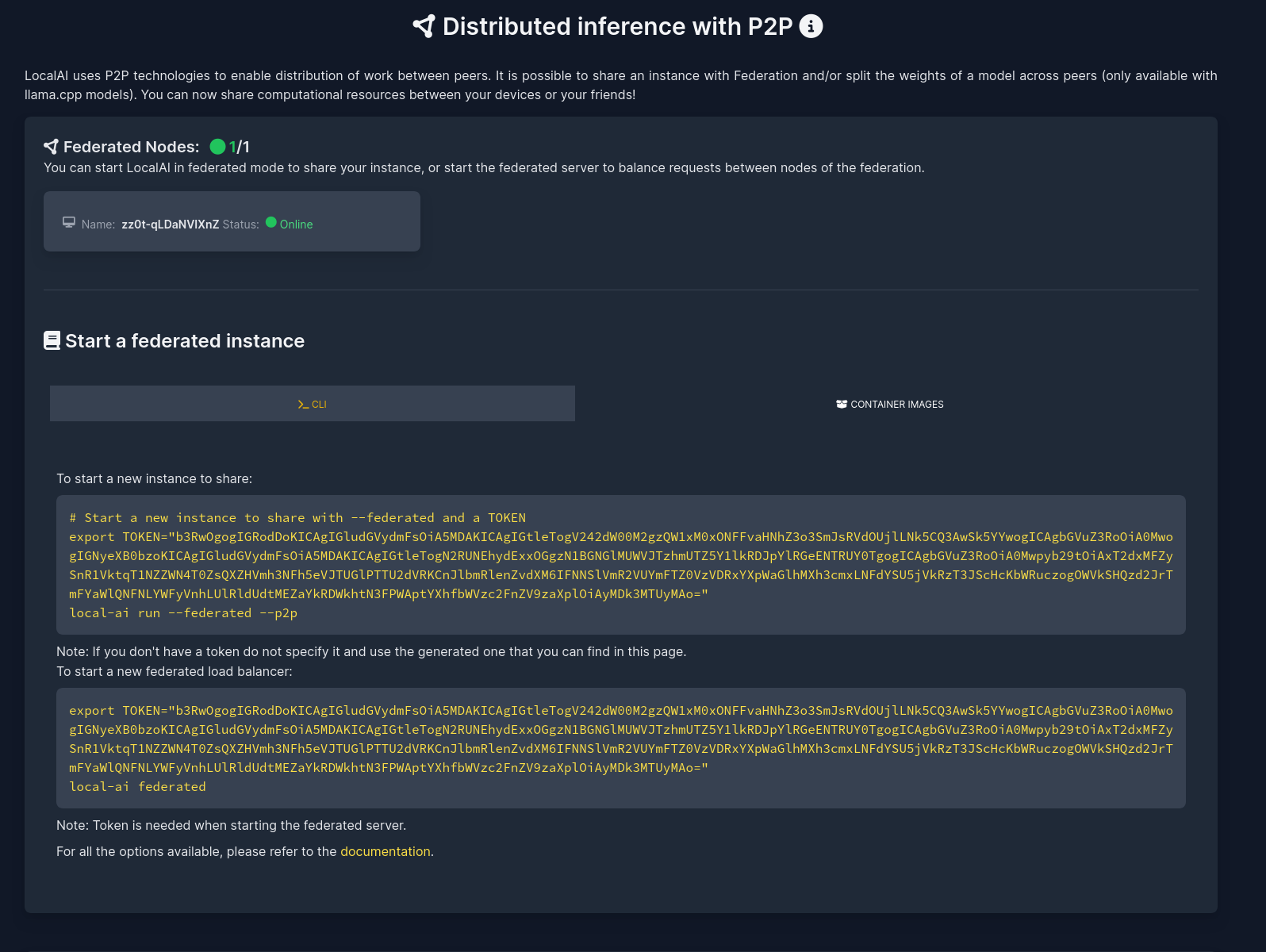Switch to the CLI tab

[x=313, y=404]
